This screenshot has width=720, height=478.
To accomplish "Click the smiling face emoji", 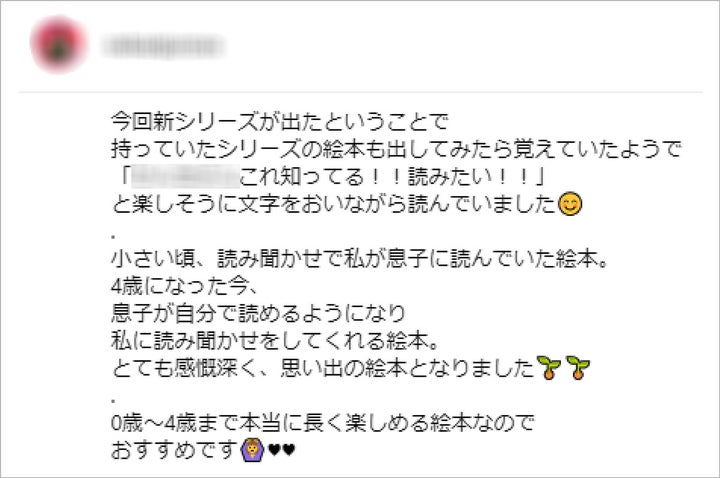I will pos(570,204).
